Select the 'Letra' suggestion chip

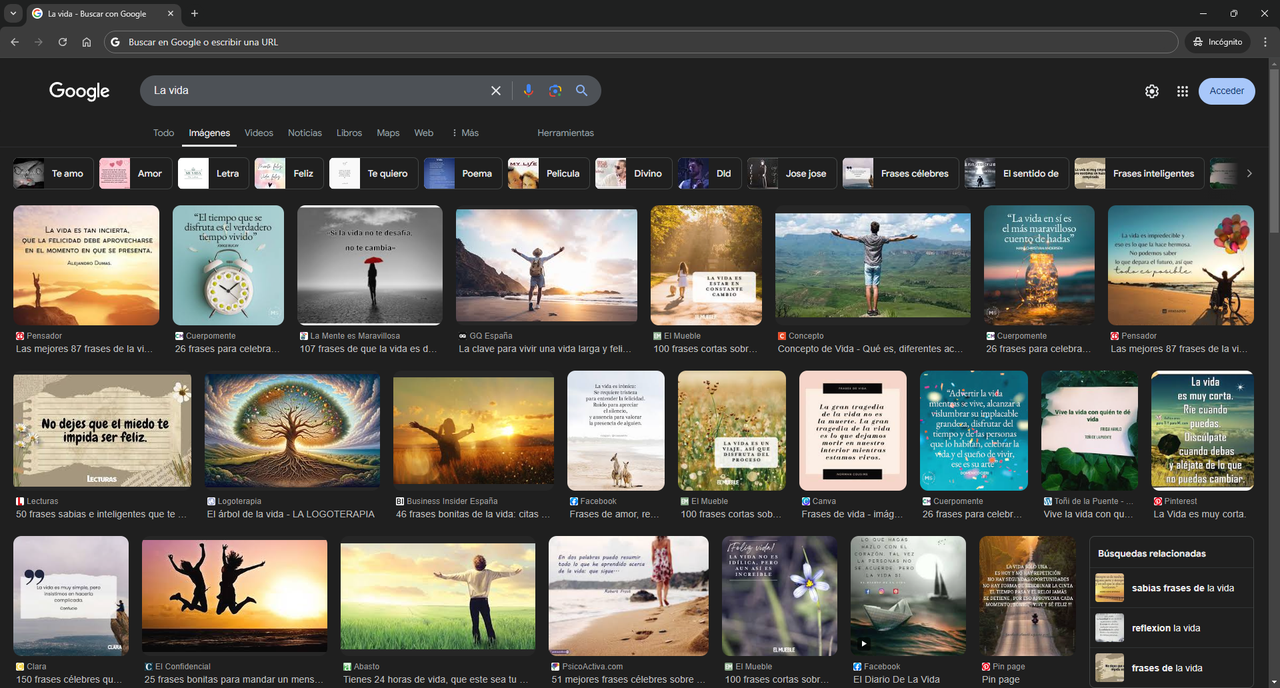click(212, 173)
